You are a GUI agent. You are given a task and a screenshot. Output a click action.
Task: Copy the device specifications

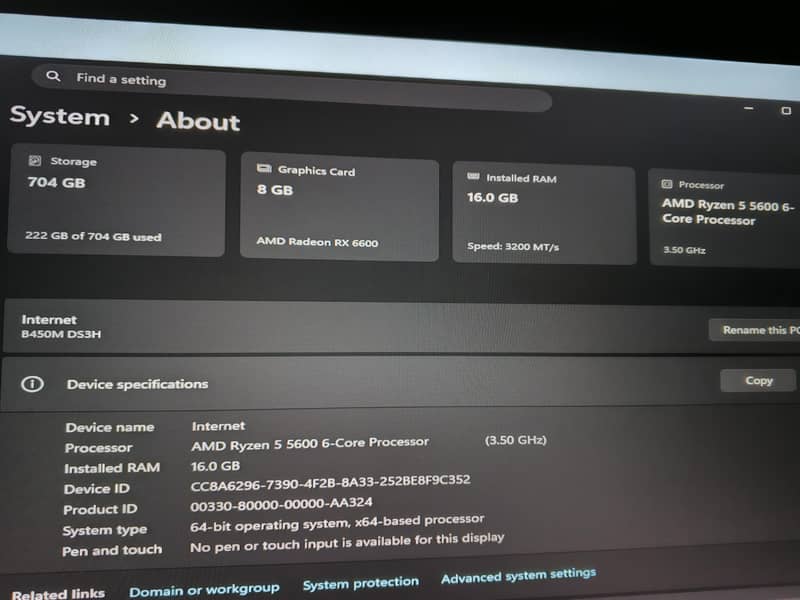[758, 381]
